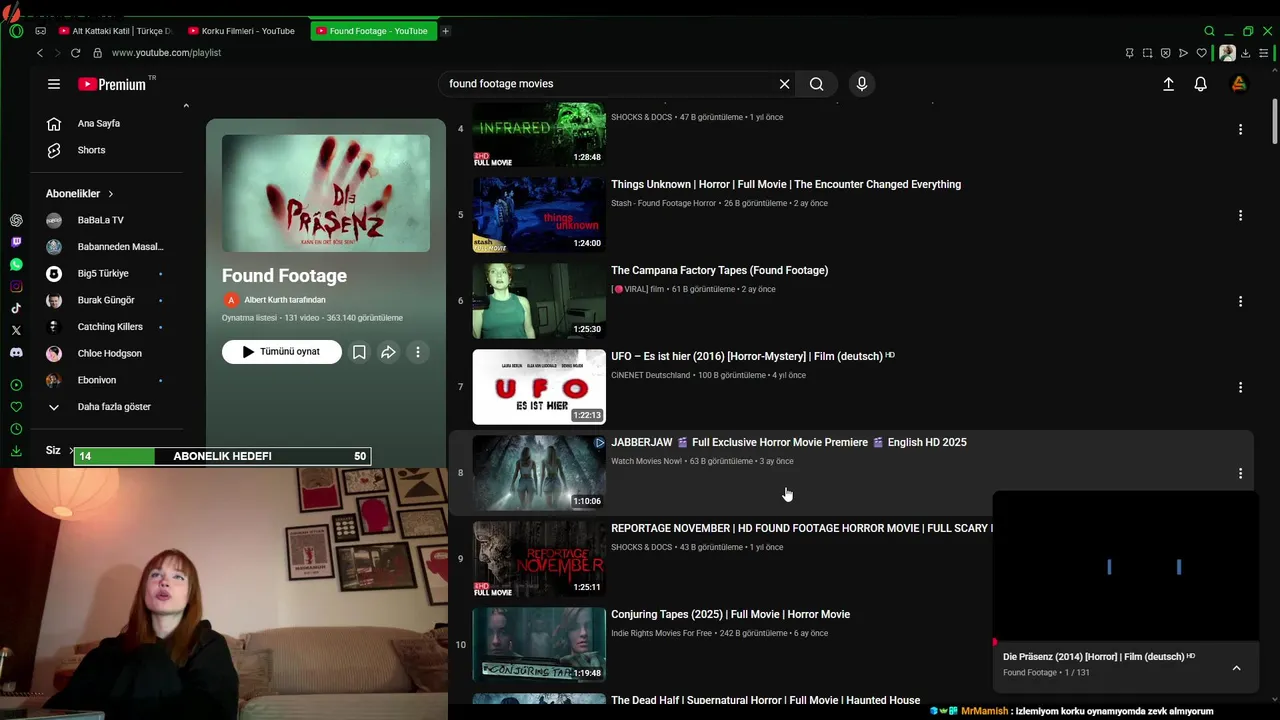Image resolution: width=1280 pixels, height=720 pixels.
Task: Open options for the INFRARED video row
Action: pyautogui.click(x=1240, y=129)
